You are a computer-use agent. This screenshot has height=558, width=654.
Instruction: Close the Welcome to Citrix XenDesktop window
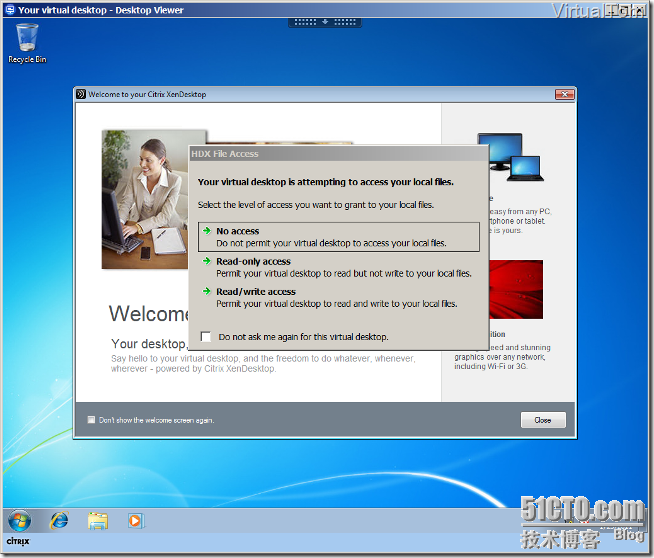coord(564,94)
